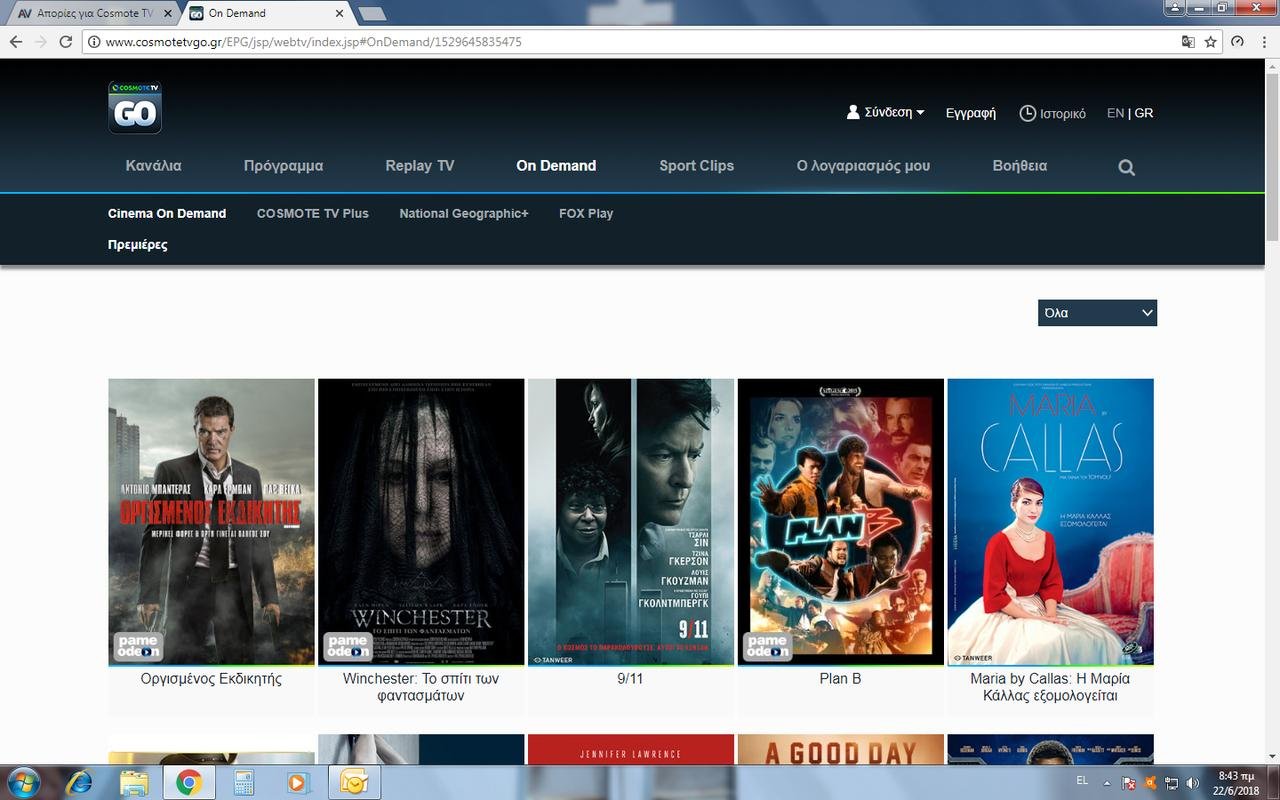Open the Chrome menu (three dots)
Screen dimensions: 1280x800
tap(1262, 42)
